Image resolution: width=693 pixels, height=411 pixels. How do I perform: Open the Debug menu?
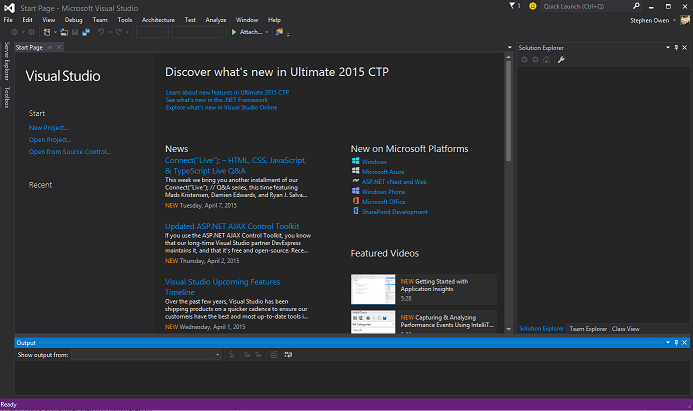click(x=73, y=20)
